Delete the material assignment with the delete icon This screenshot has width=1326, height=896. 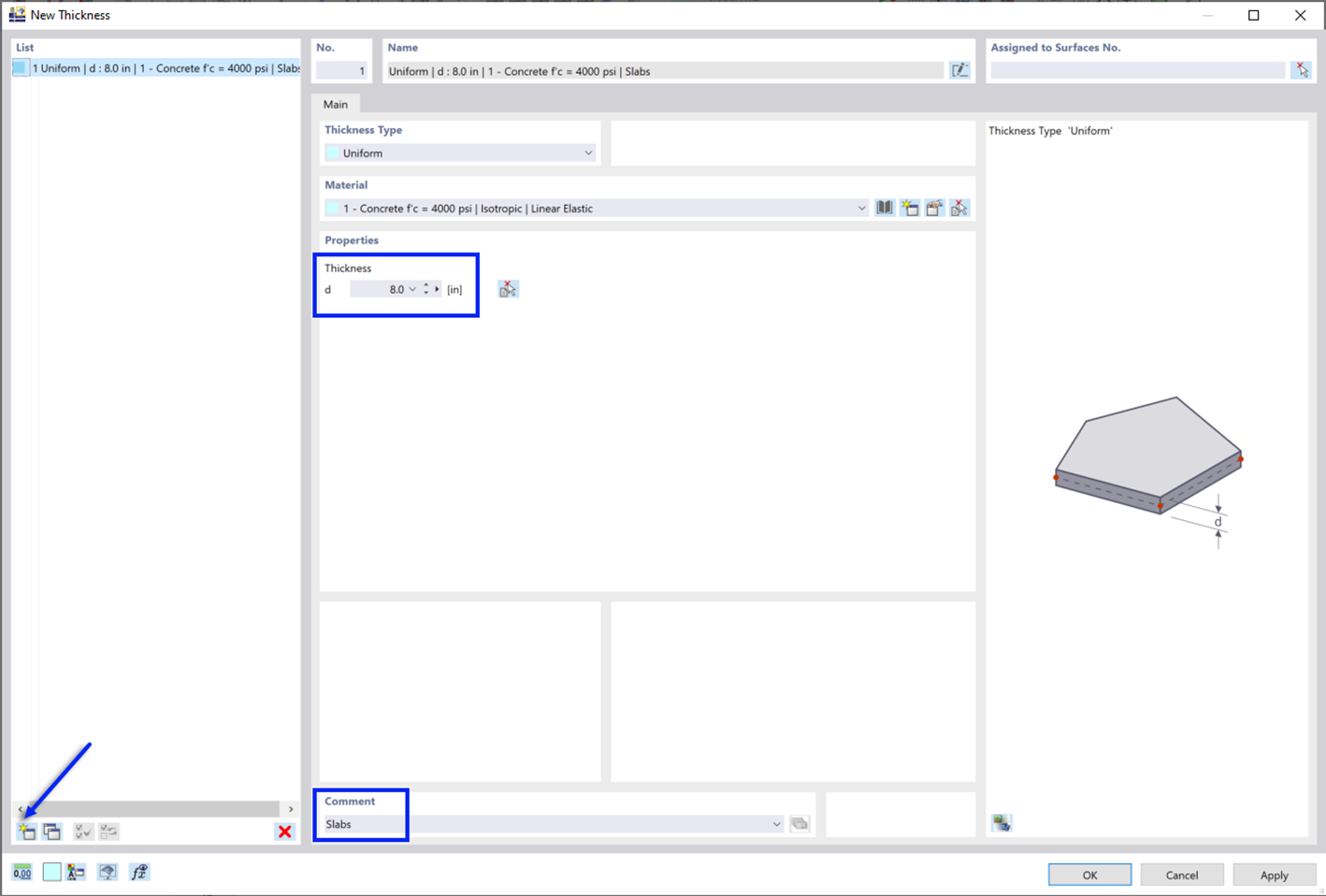point(958,208)
